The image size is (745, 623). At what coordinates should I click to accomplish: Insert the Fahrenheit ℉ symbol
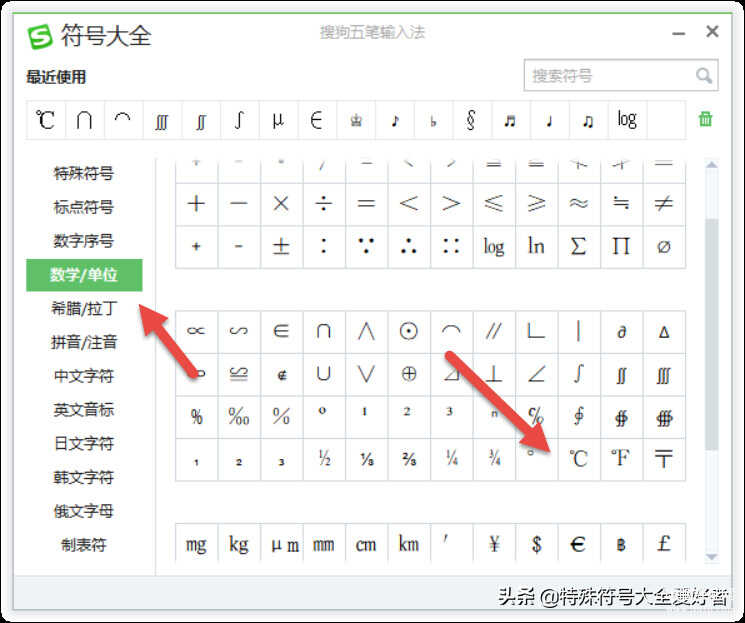point(621,460)
